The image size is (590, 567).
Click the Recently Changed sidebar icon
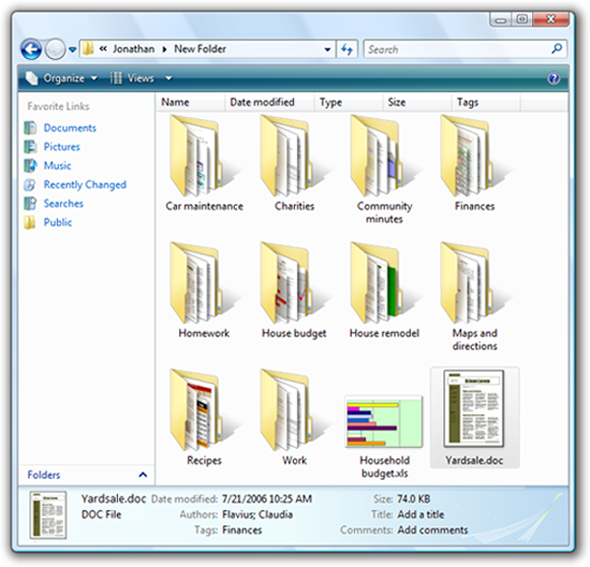point(30,185)
